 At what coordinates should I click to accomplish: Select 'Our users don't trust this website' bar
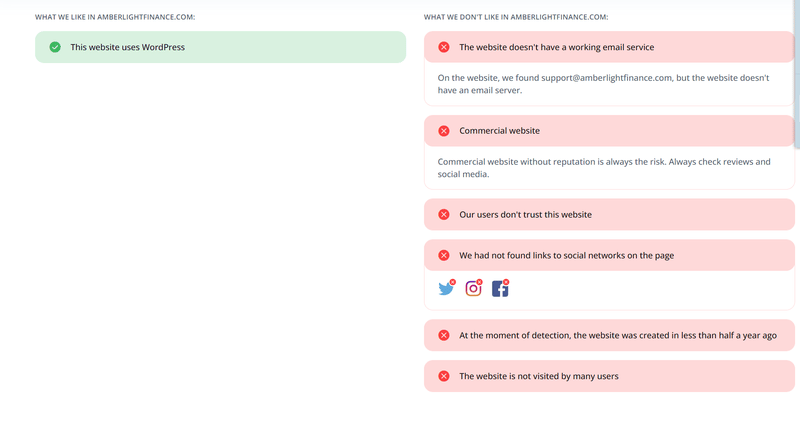609,214
